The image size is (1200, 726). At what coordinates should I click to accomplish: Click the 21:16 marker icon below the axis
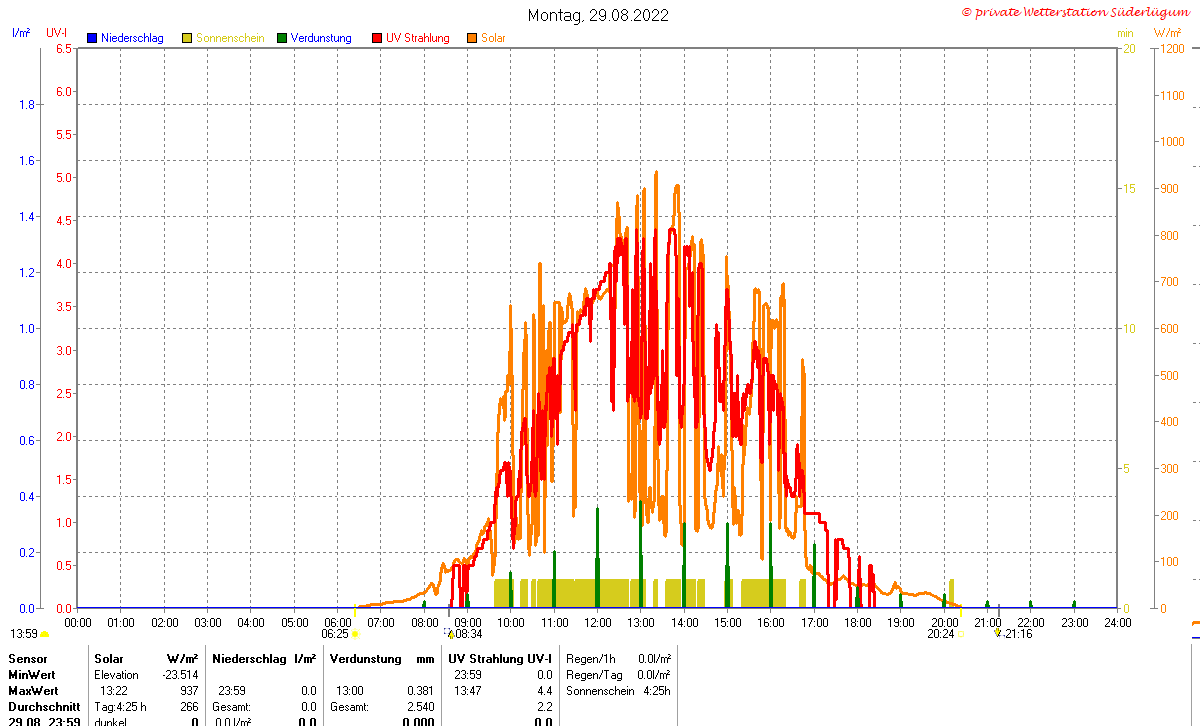click(x=997, y=633)
